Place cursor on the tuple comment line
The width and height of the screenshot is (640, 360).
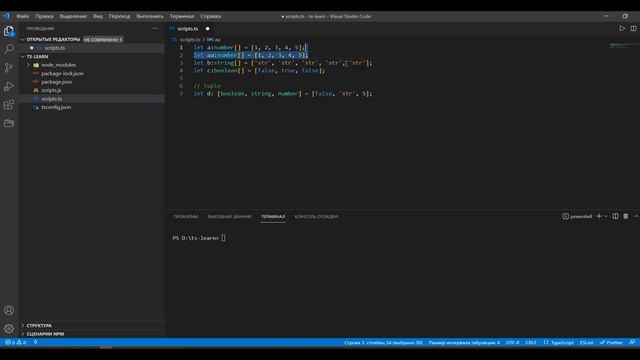coord(207,86)
